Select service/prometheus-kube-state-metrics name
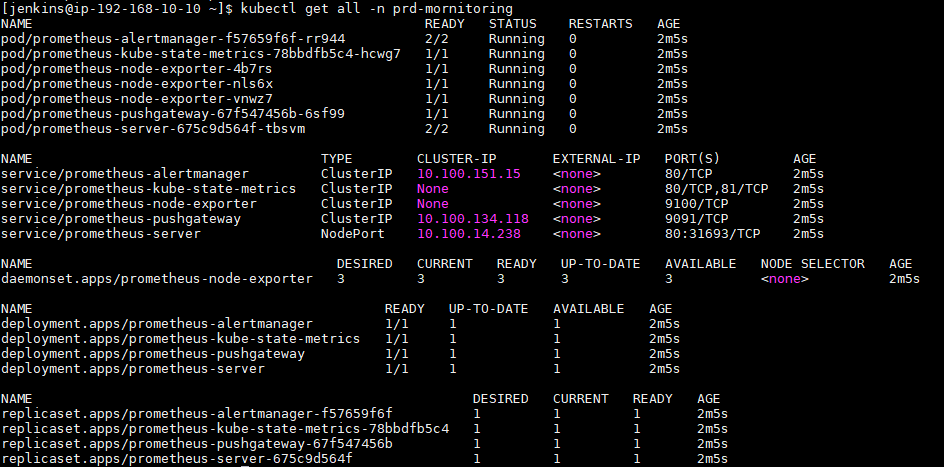This screenshot has width=944, height=467. click(149, 189)
